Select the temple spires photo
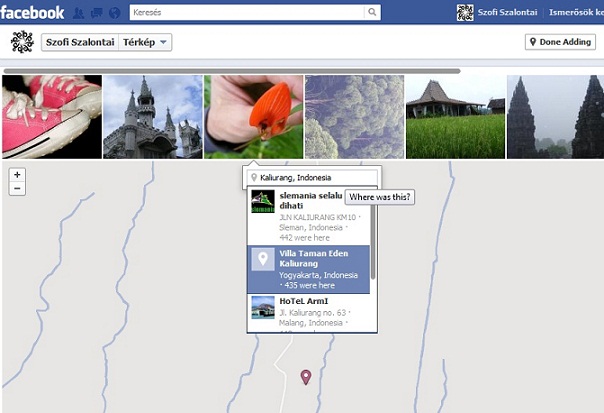Image resolution: width=604 pixels, height=413 pixels. click(555, 117)
